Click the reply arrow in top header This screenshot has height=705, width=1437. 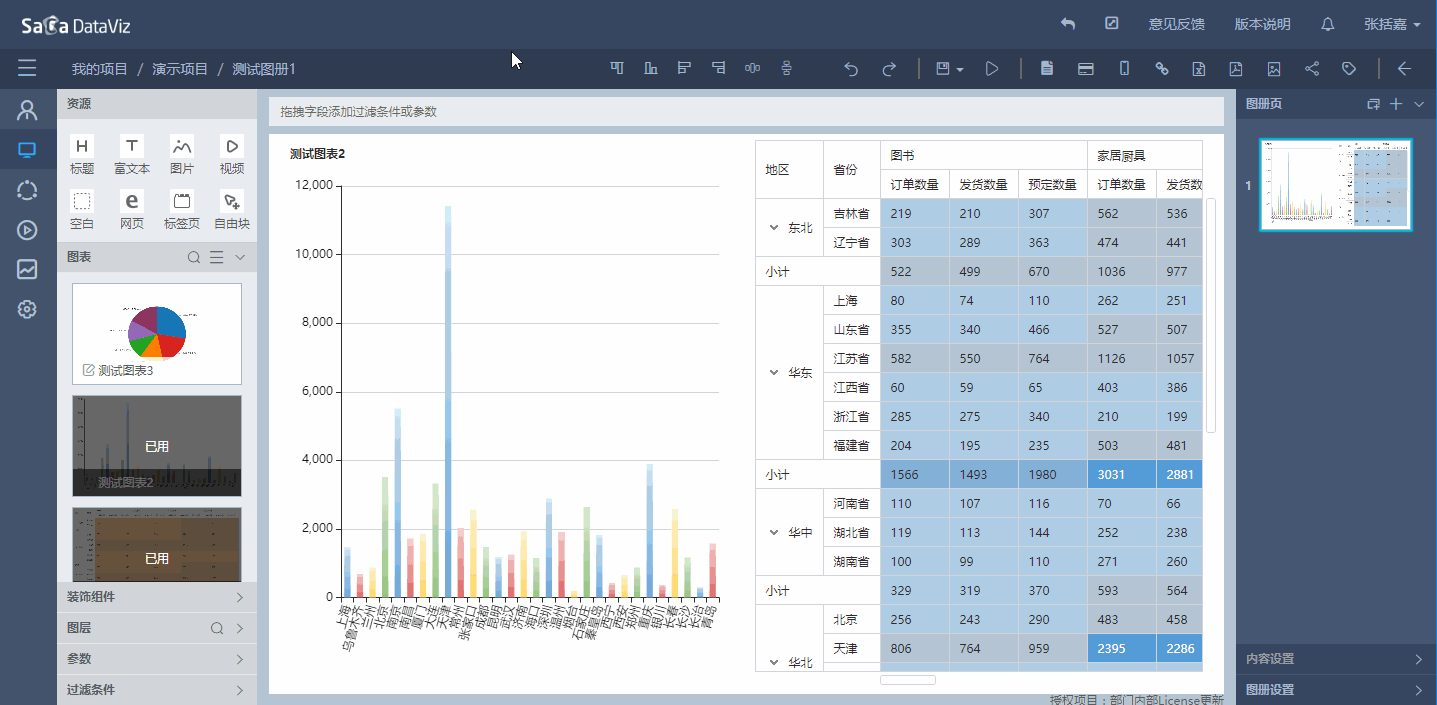click(x=1068, y=24)
